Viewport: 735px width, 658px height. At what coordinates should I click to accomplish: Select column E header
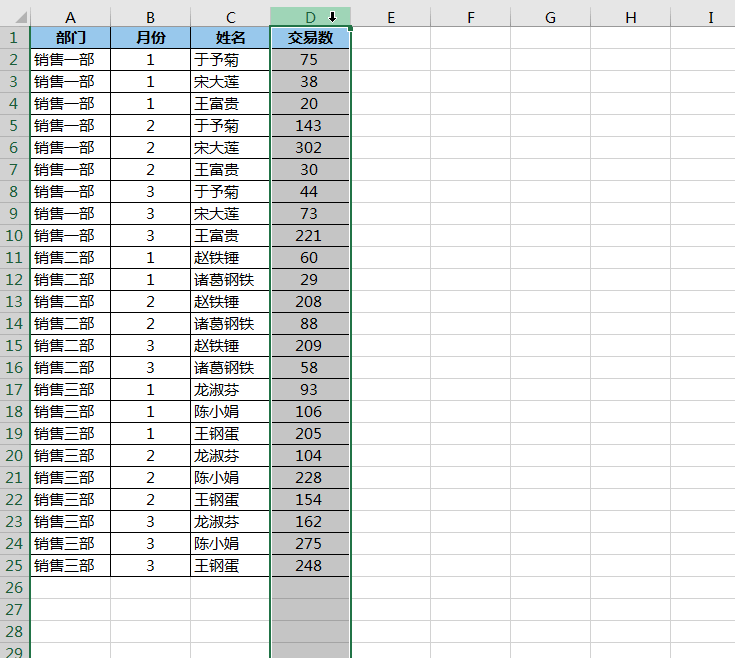[x=391, y=17]
